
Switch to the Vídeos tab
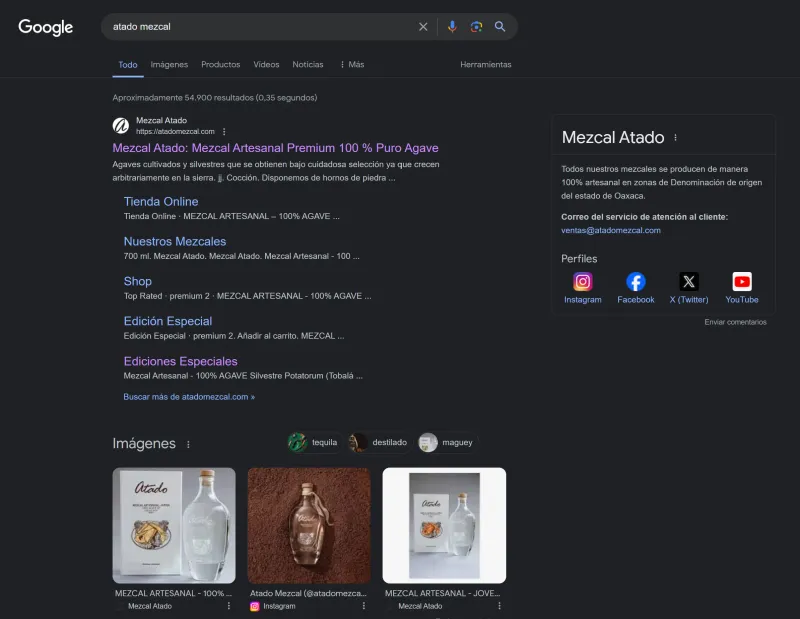click(x=266, y=64)
